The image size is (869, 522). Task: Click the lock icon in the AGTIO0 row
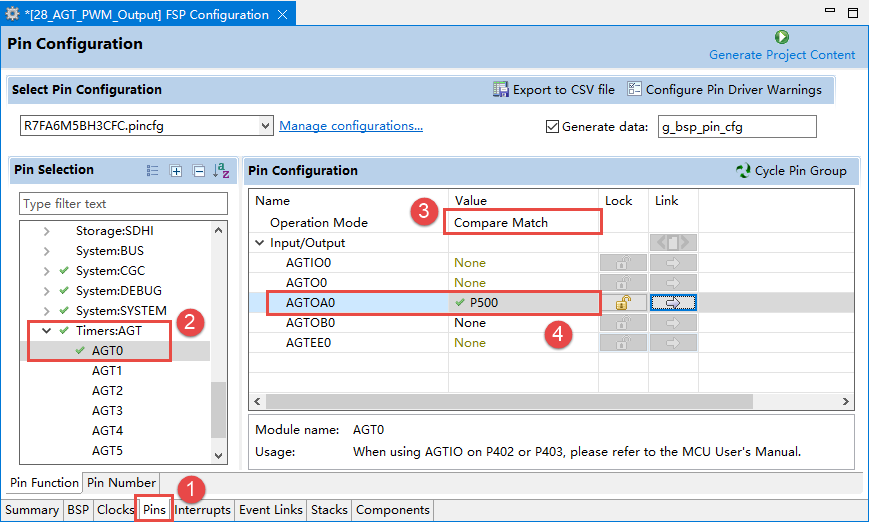click(x=623, y=263)
